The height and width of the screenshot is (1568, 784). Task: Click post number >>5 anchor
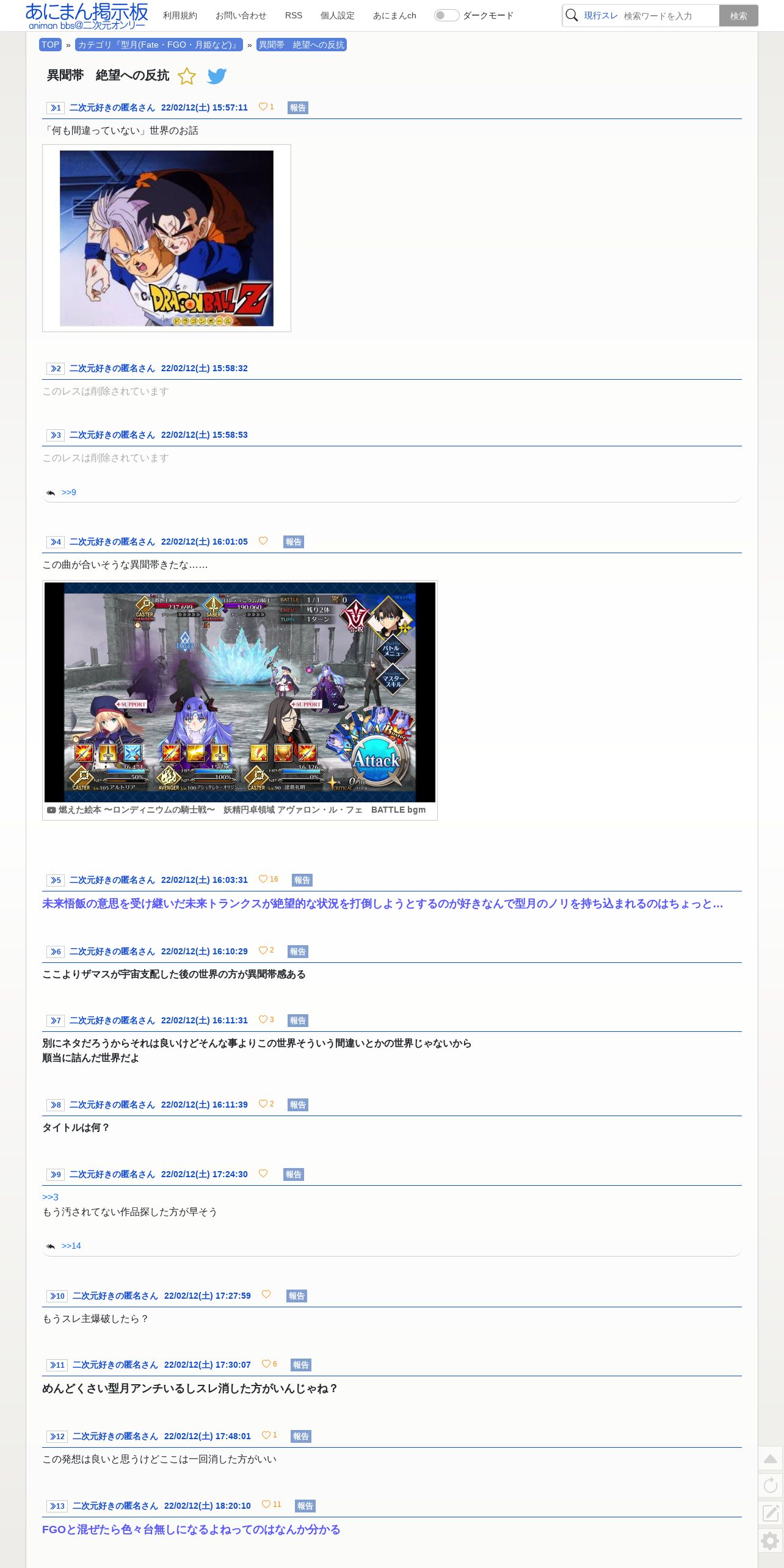[x=56, y=880]
